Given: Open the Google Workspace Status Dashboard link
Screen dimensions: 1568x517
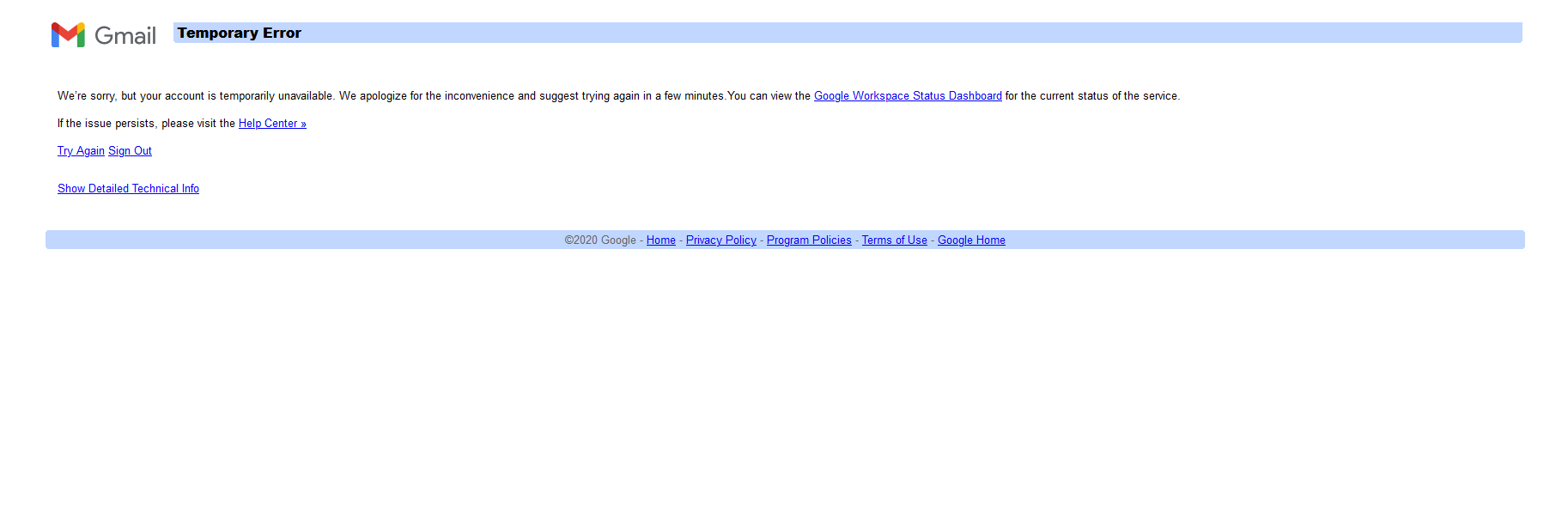Looking at the screenshot, I should 908,96.
